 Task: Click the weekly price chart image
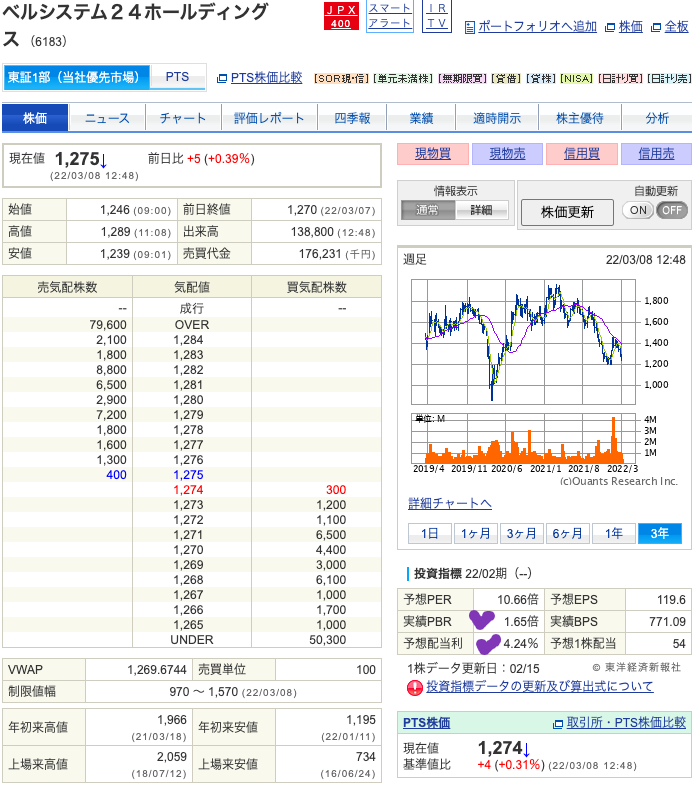tap(523, 342)
